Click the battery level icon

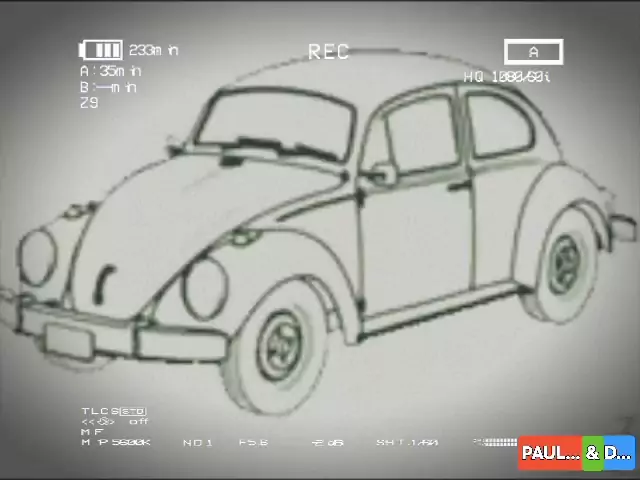point(100,50)
